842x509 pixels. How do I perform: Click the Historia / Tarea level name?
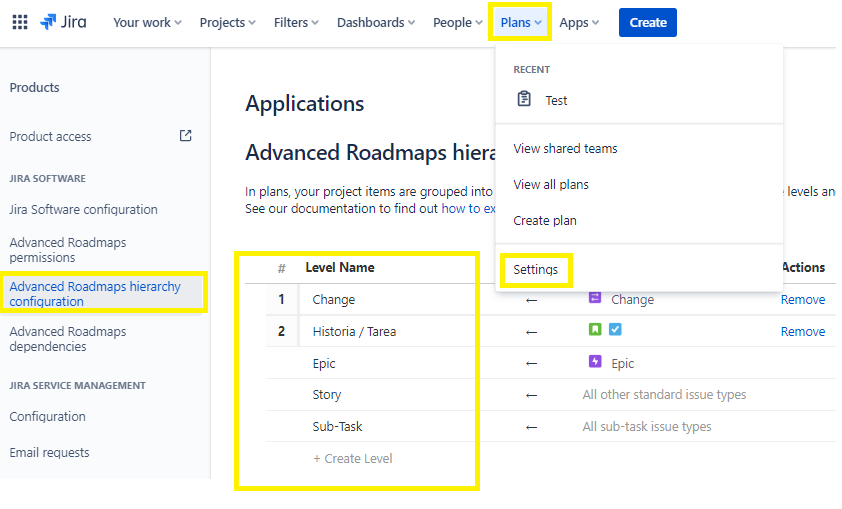(x=354, y=332)
